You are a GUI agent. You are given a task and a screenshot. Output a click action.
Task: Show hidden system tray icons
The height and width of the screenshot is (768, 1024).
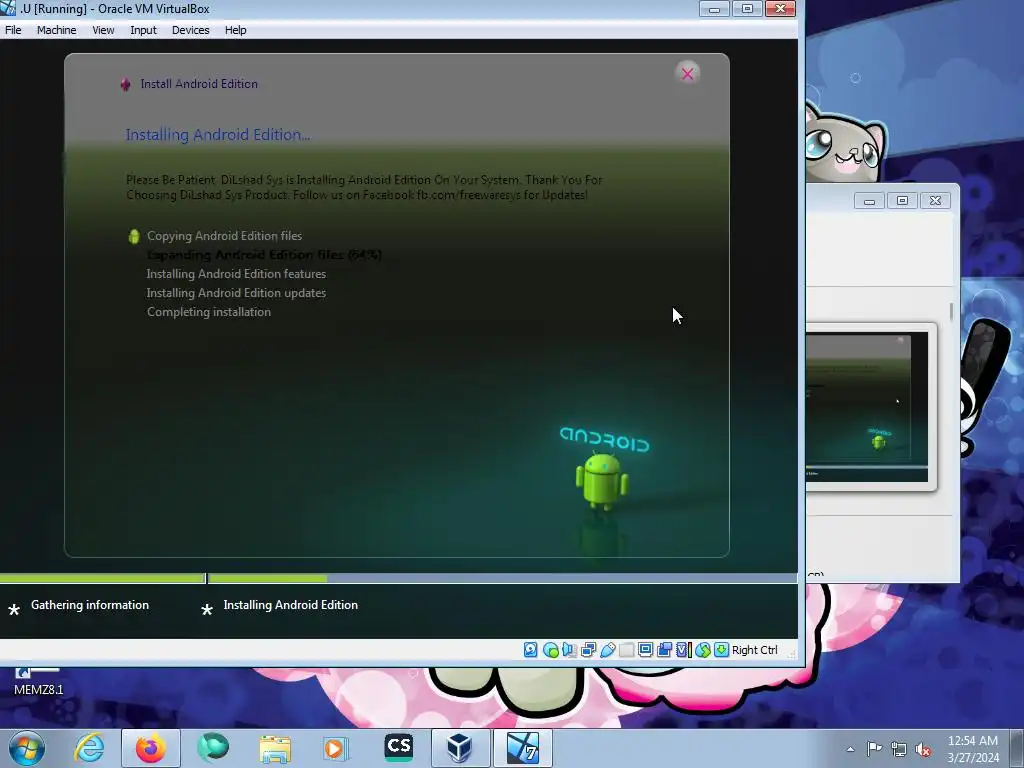coord(850,749)
